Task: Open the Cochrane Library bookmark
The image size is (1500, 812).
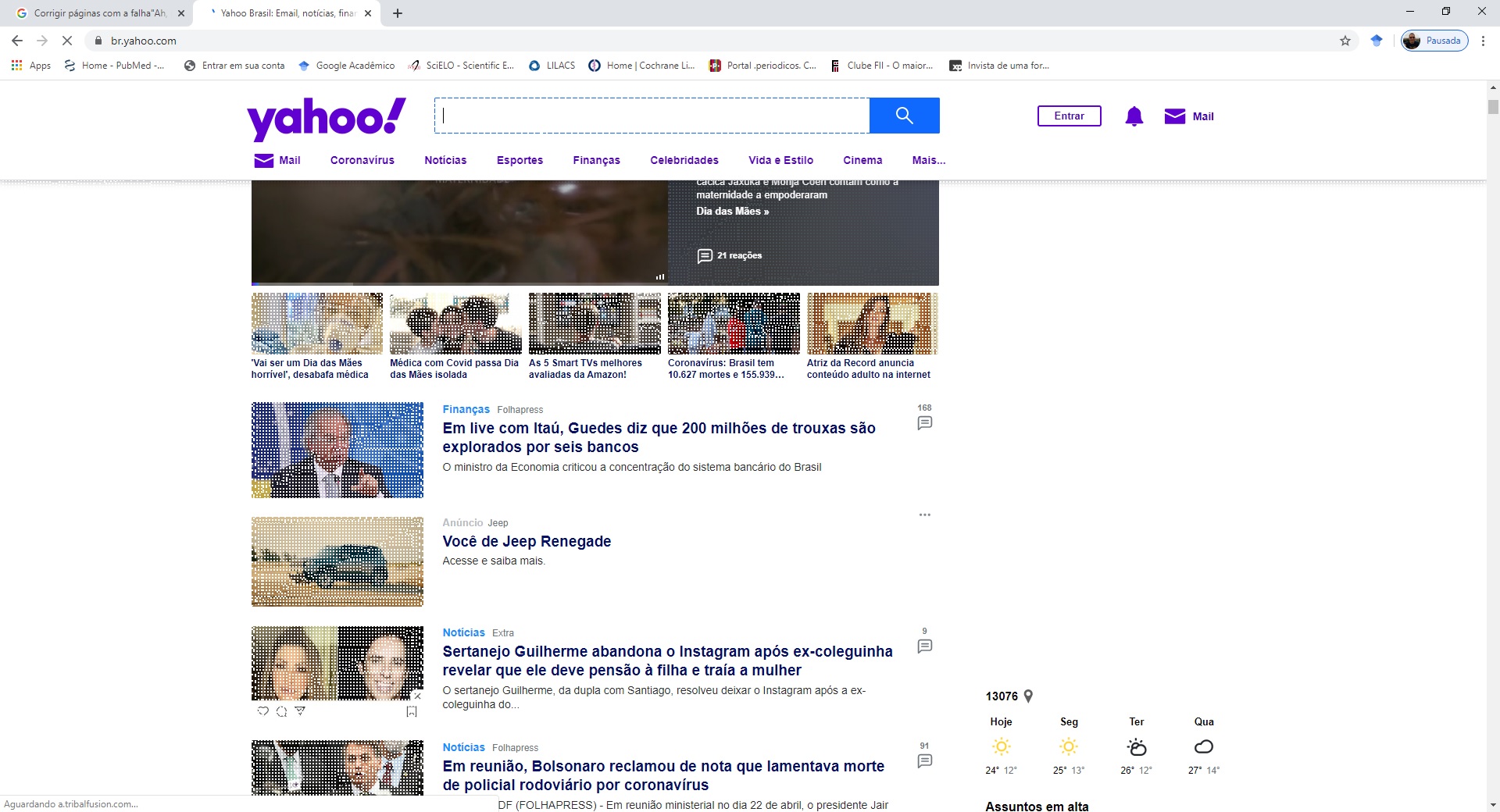Action: pos(642,66)
